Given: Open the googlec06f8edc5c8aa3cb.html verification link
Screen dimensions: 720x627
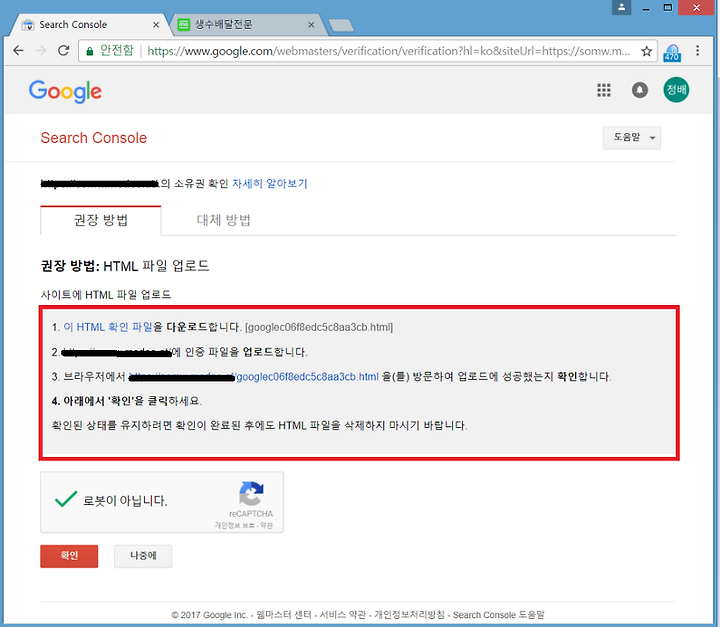Looking at the screenshot, I should pyautogui.click(x=307, y=377).
